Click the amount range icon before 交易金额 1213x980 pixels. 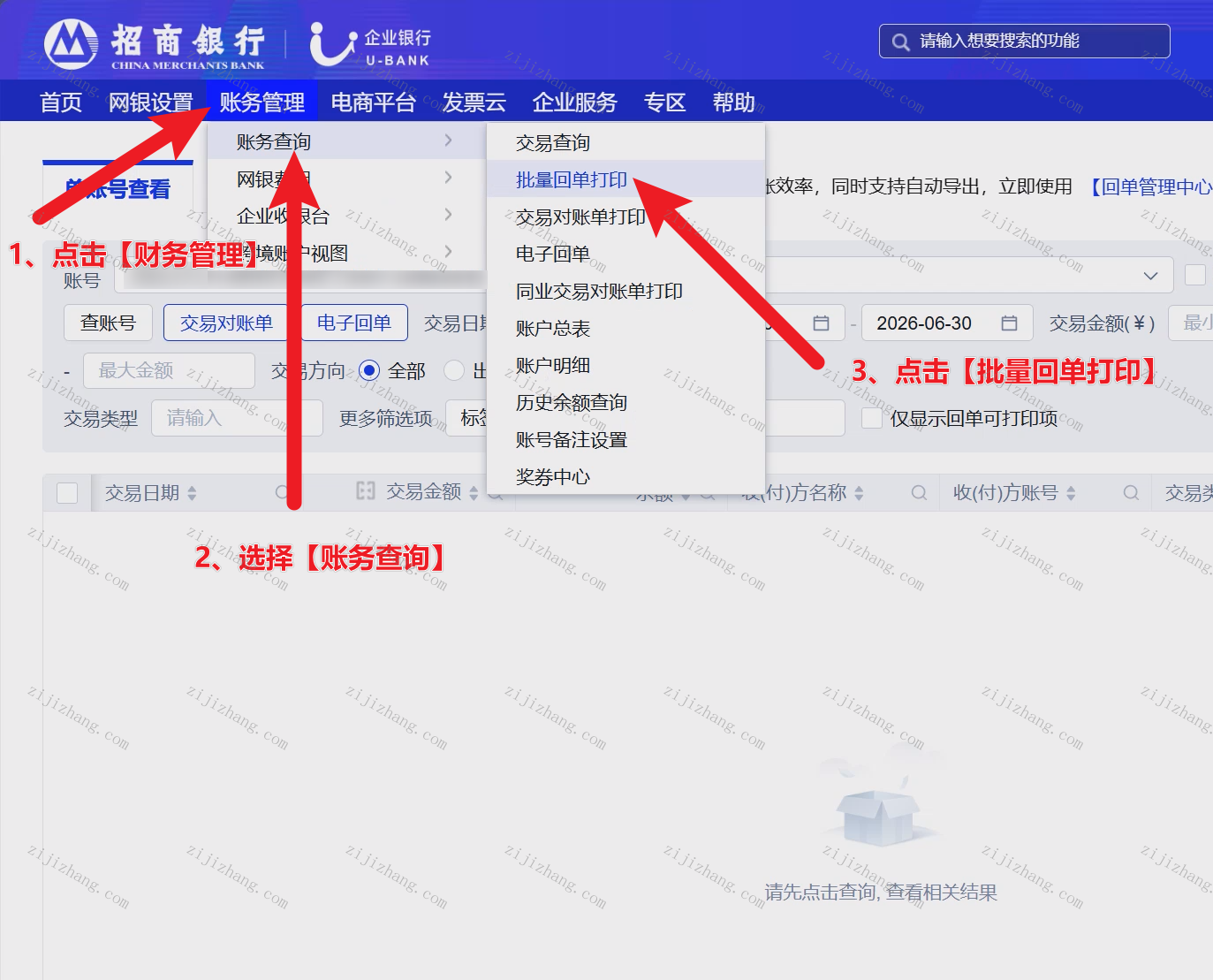coord(366,491)
